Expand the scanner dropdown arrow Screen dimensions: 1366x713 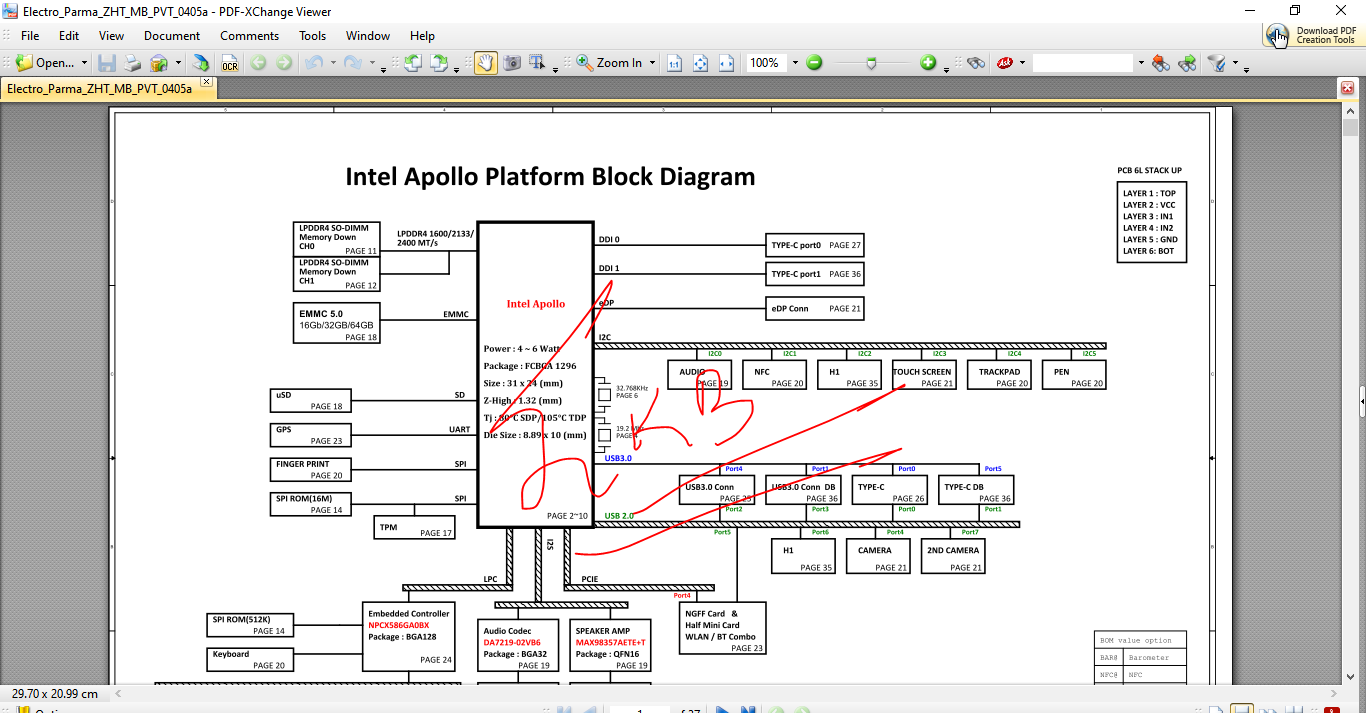178,62
